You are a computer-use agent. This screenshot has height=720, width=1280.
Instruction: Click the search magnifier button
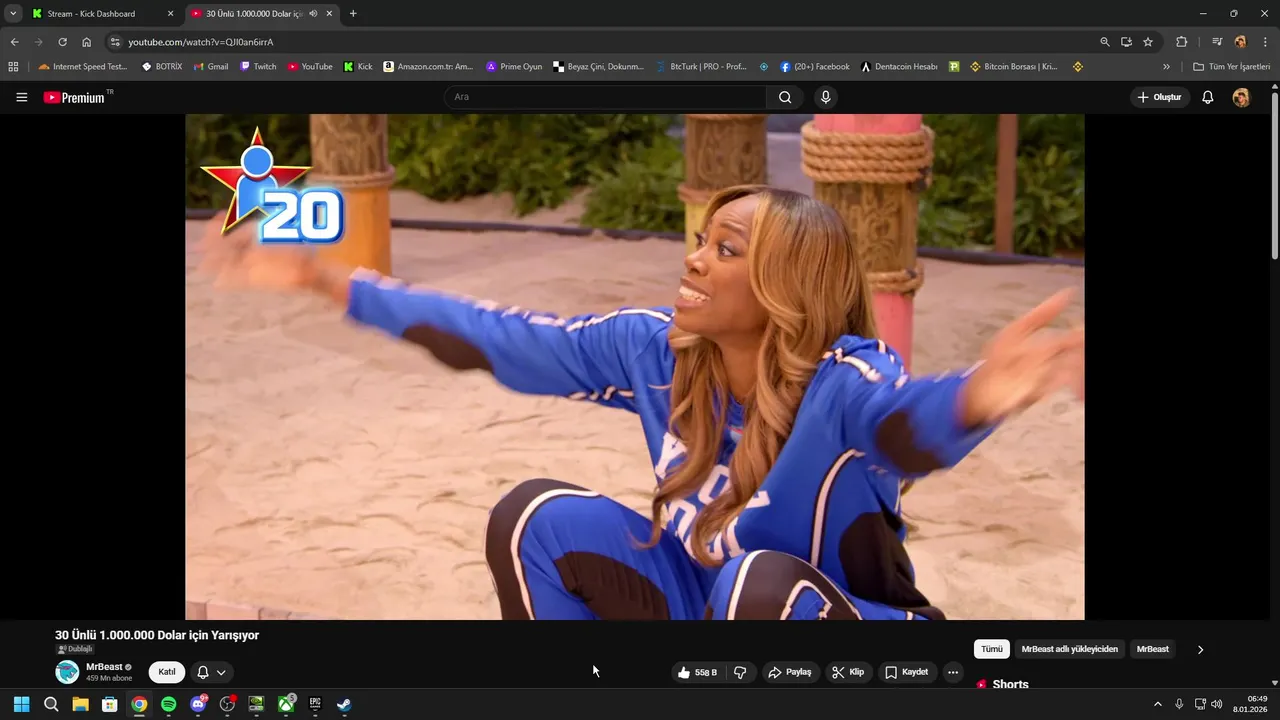tap(785, 97)
